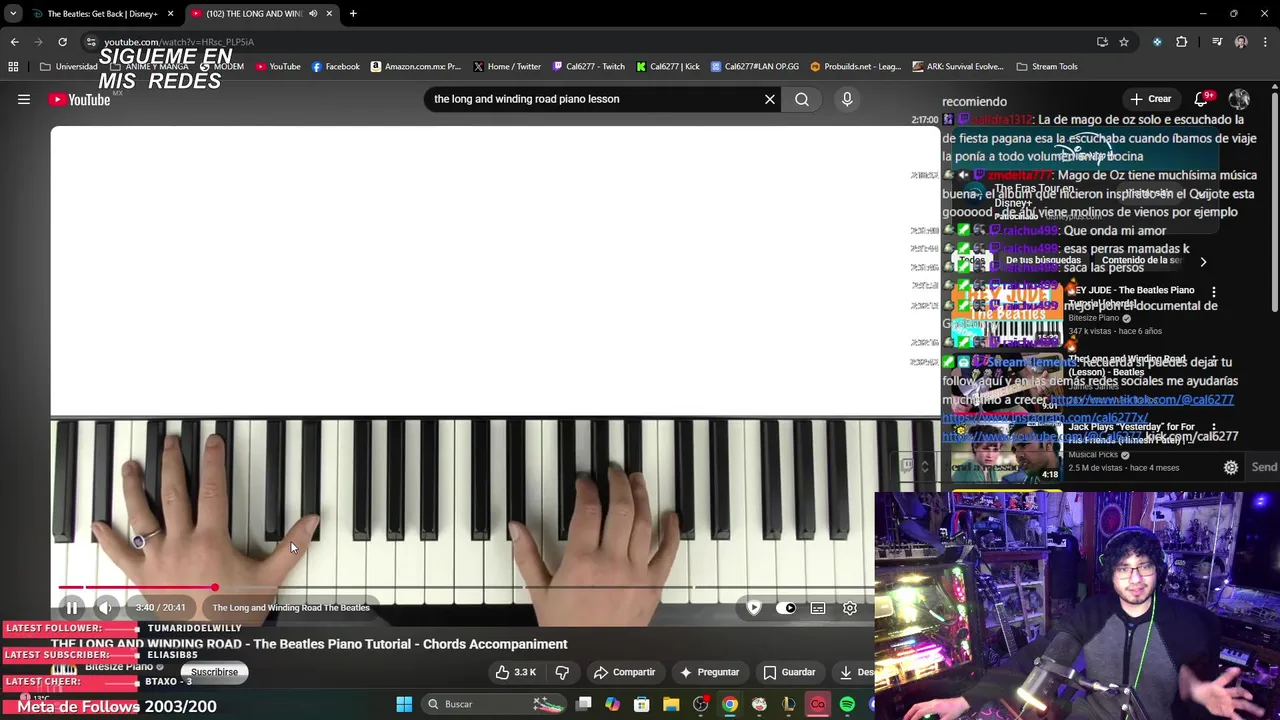The width and height of the screenshot is (1280, 720).
Task: Click the Crear button
Action: tap(1151, 99)
